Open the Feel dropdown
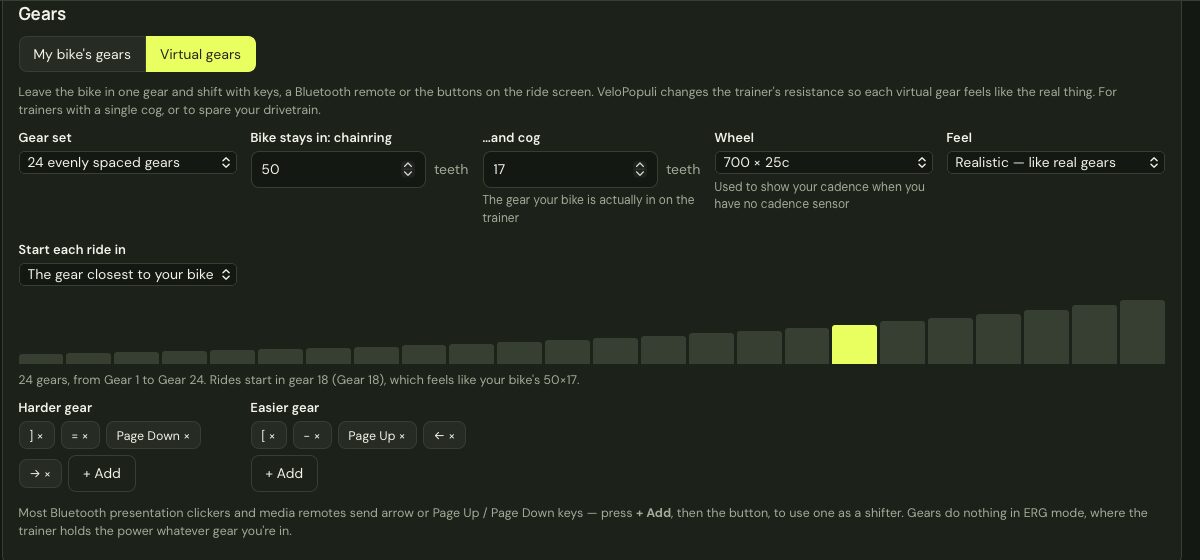The width and height of the screenshot is (1200, 560). point(1056,162)
